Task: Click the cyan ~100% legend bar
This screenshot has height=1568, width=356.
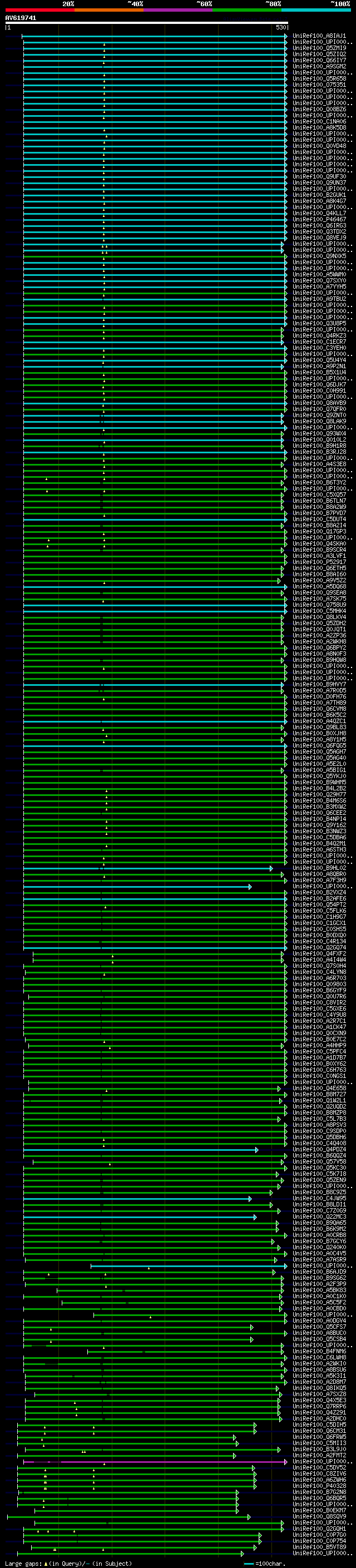Action: click(316, 10)
